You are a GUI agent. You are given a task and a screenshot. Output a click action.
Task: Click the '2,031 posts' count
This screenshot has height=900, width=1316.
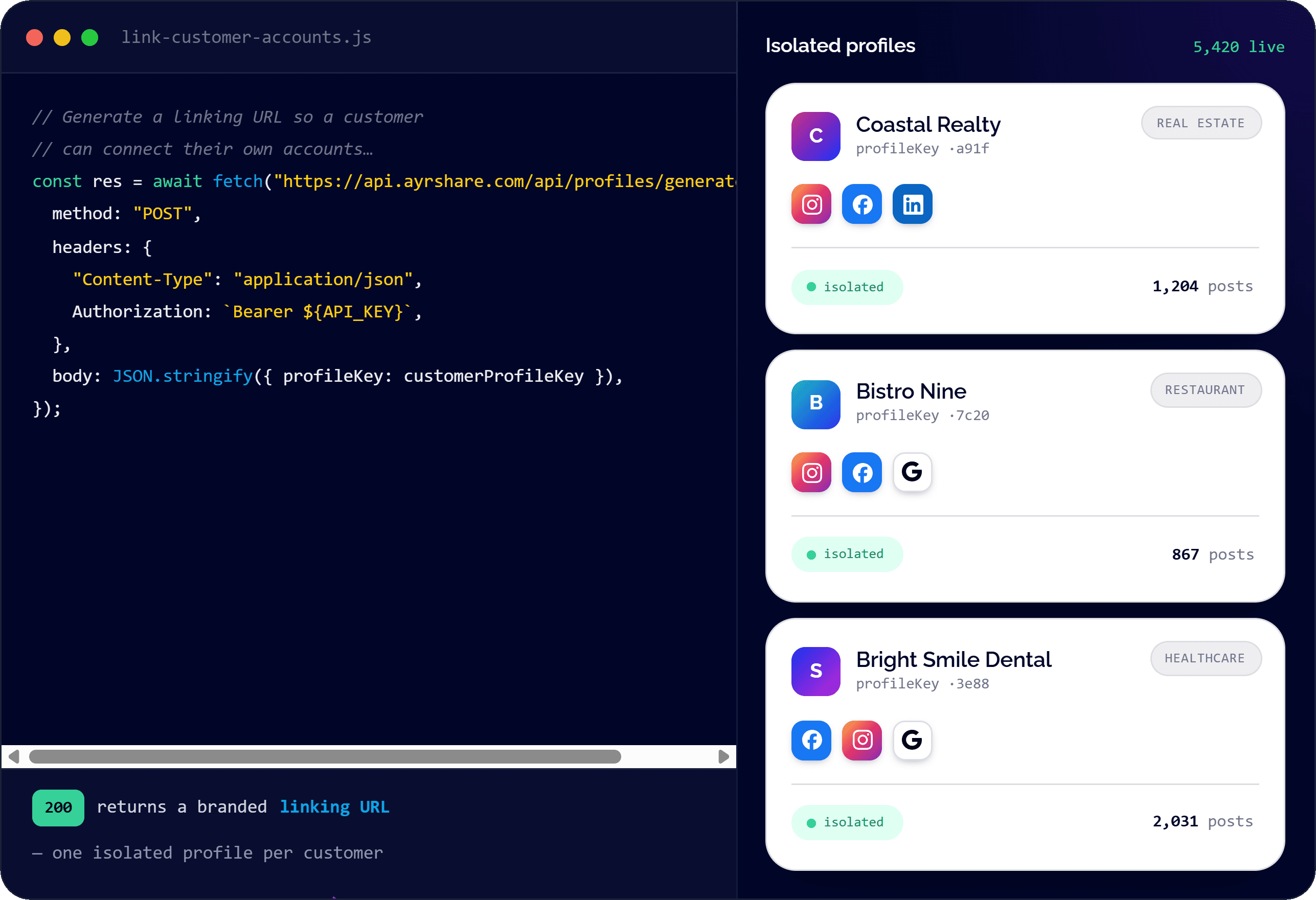pos(1202,822)
